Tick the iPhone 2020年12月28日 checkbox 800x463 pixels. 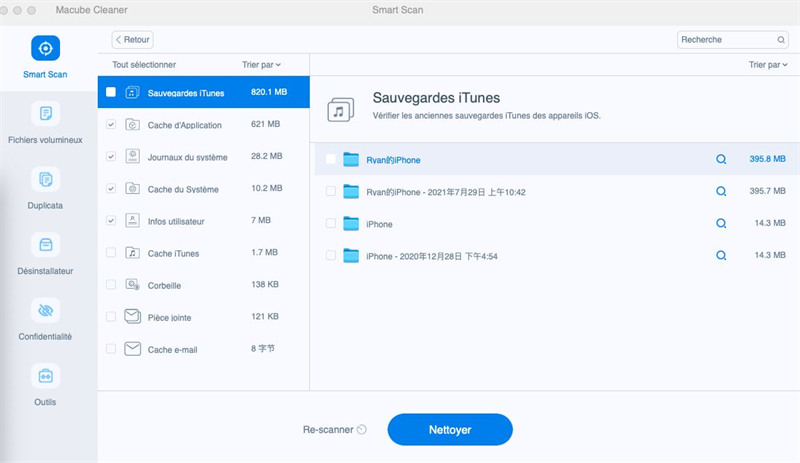click(331, 255)
